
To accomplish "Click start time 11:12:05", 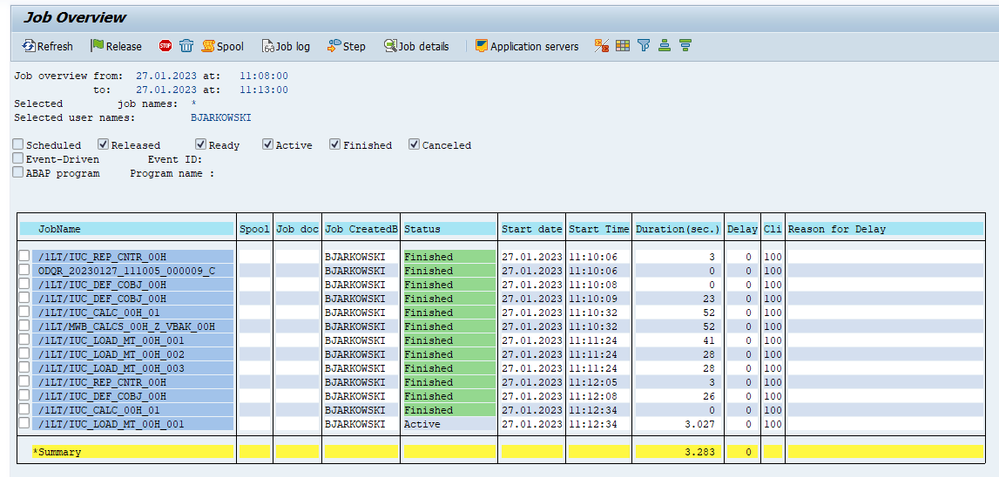I will (593, 382).
